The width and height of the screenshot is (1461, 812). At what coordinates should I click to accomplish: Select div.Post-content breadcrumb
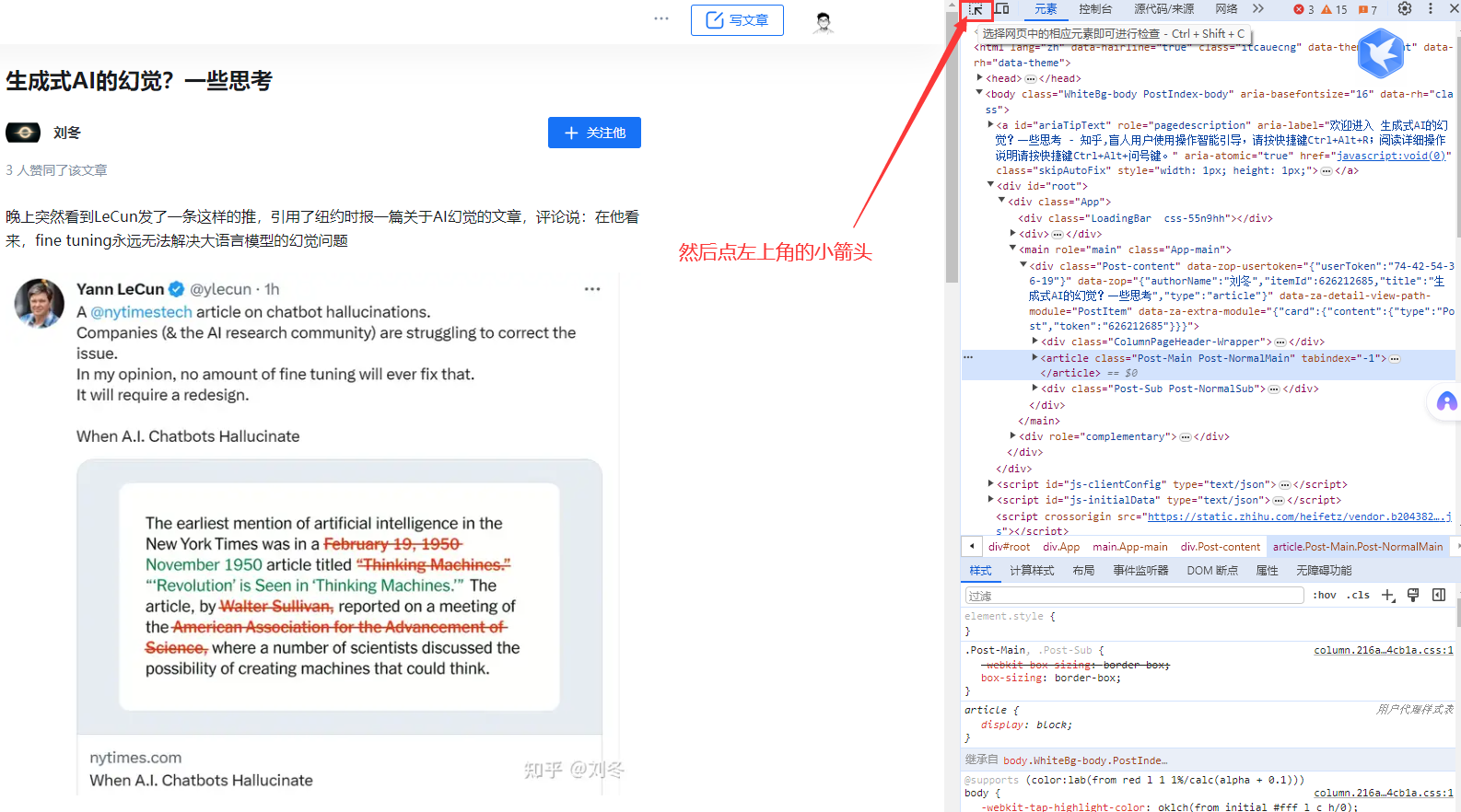(1221, 547)
